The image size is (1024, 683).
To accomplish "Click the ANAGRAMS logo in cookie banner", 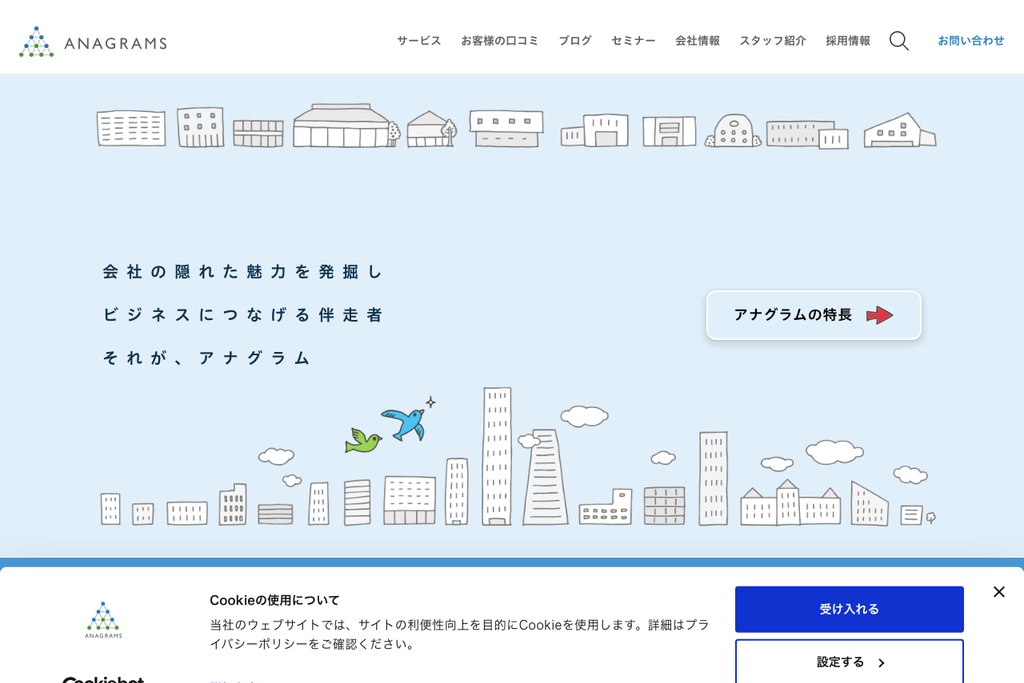I will click(x=103, y=620).
